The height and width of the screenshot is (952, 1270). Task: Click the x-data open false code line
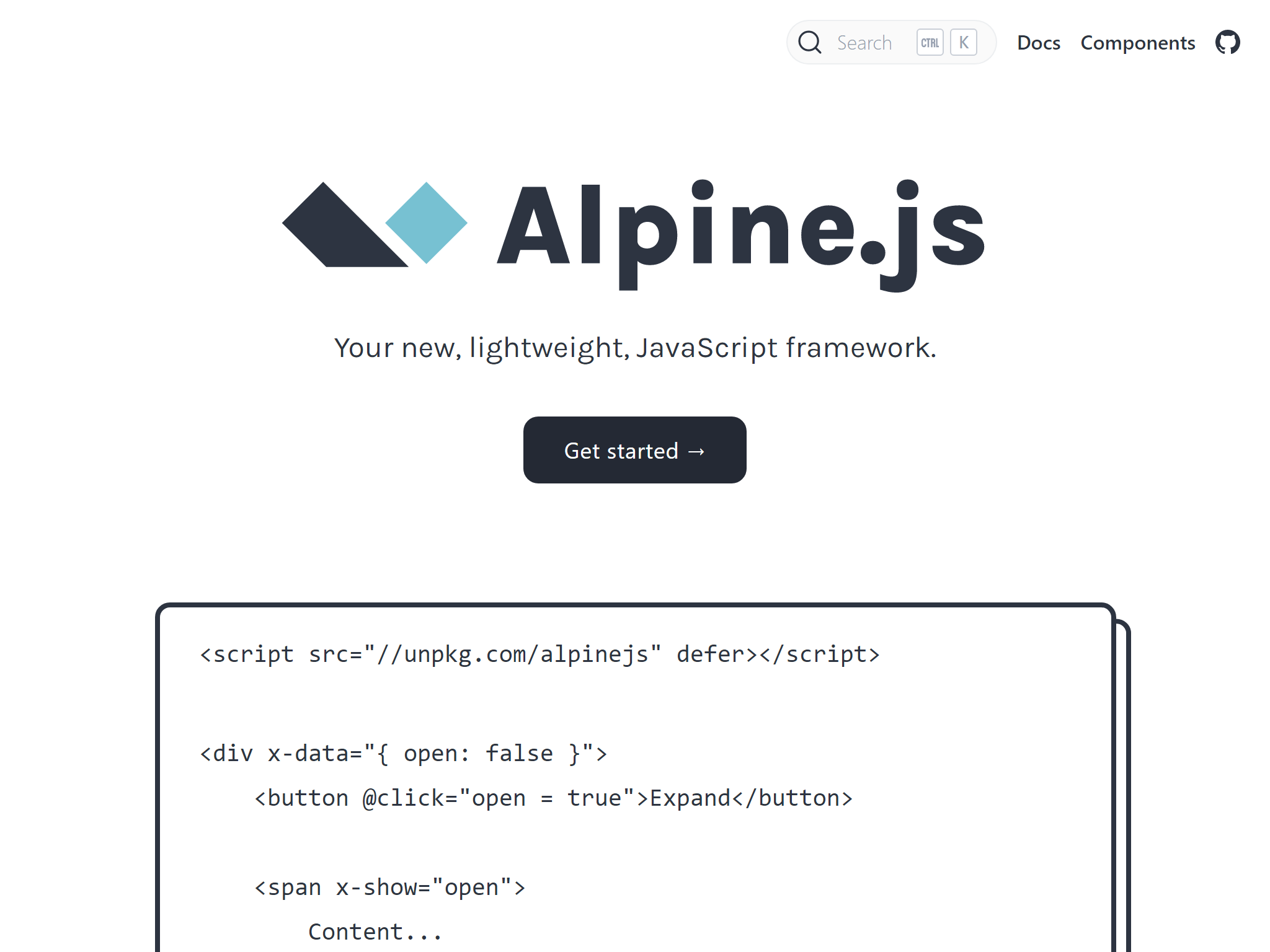coord(402,753)
